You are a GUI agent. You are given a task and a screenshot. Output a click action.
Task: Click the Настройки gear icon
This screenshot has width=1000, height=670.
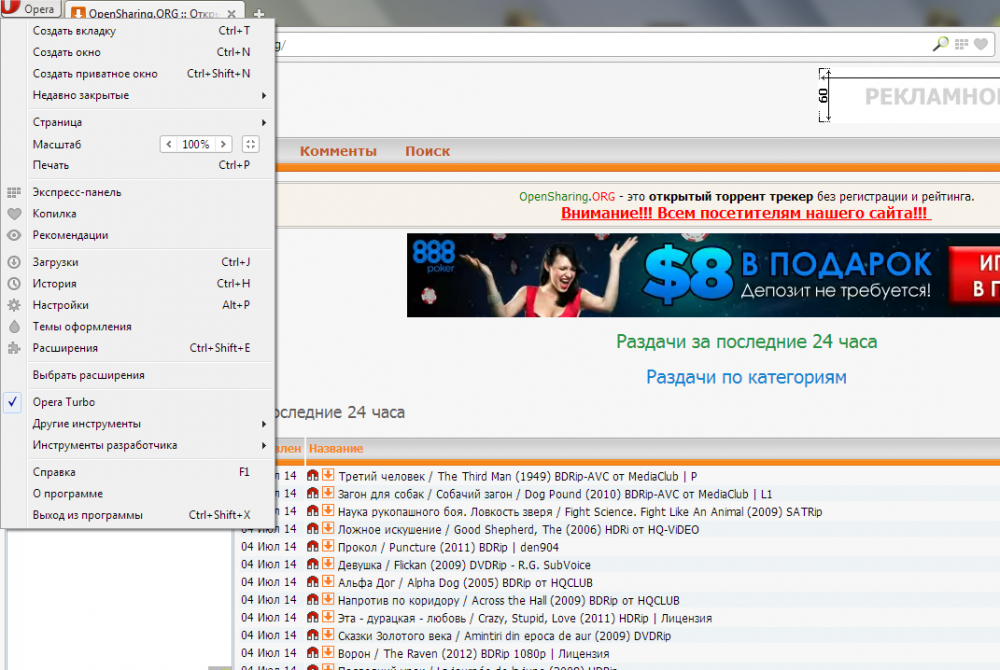[x=14, y=305]
